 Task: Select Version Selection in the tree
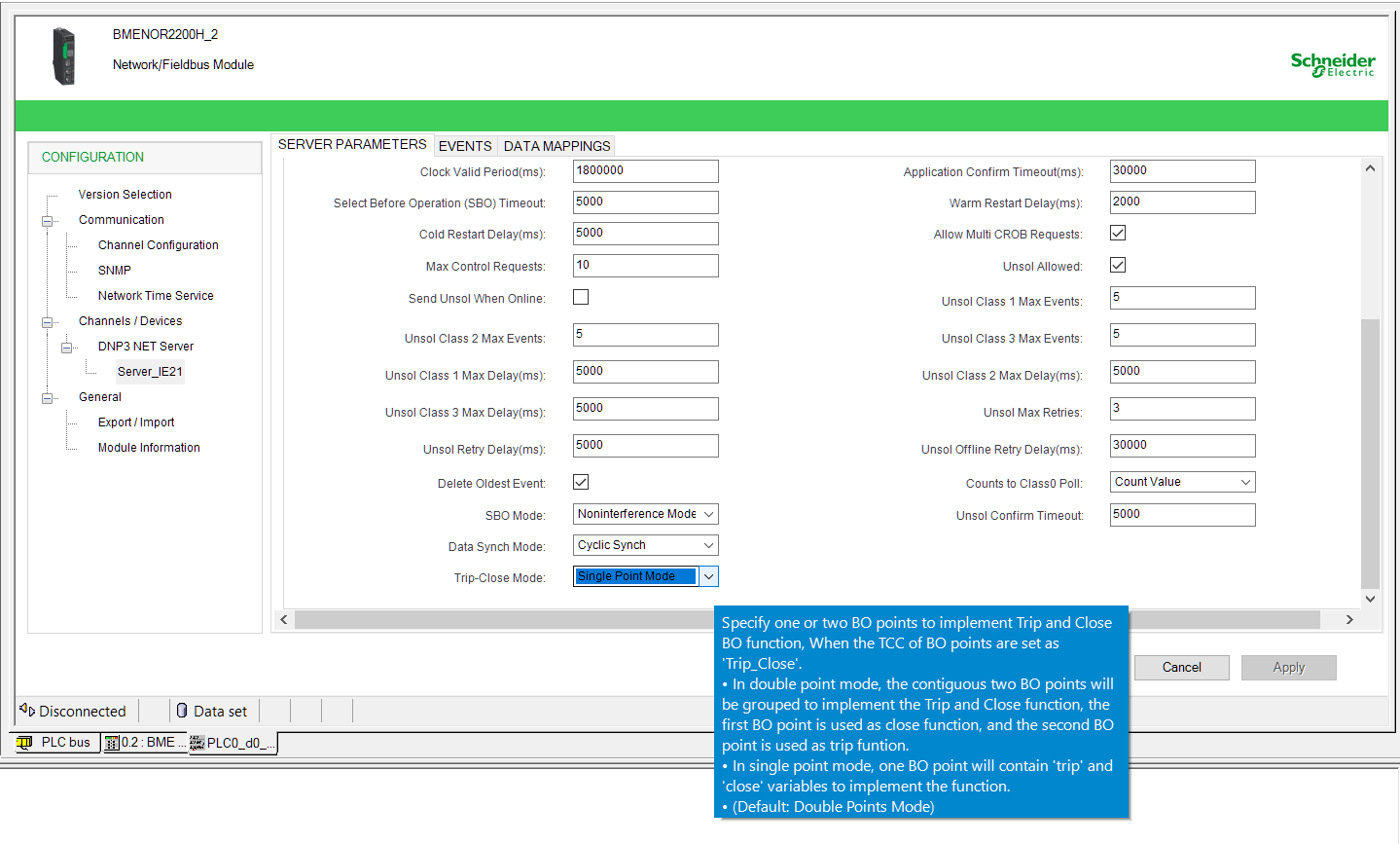point(125,195)
